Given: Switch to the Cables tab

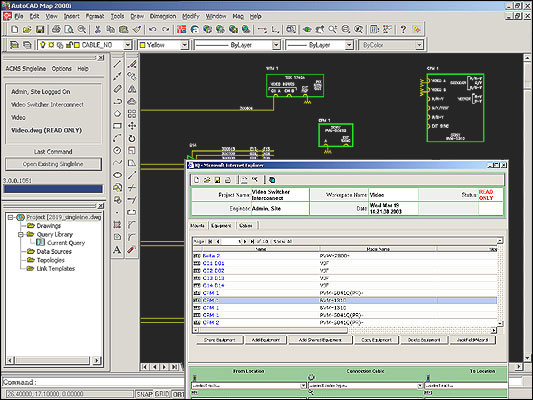Looking at the screenshot, I should pos(246,226).
